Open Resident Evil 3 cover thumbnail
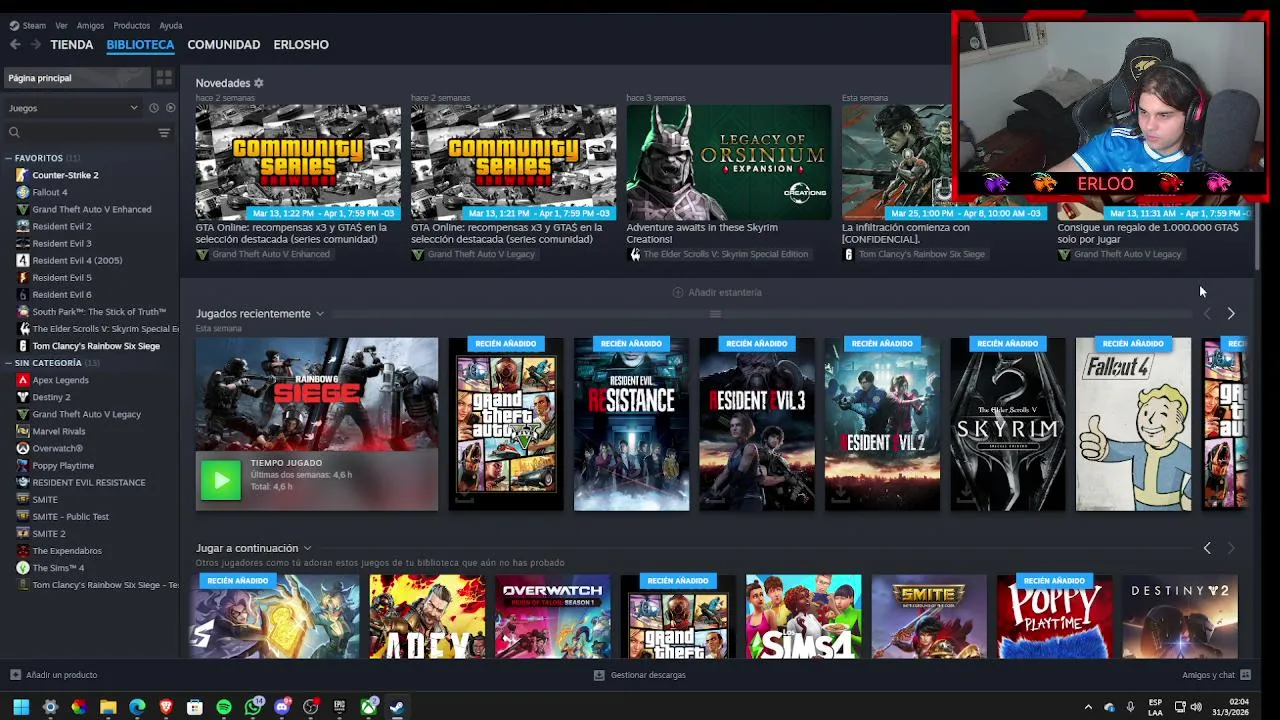 [756, 424]
